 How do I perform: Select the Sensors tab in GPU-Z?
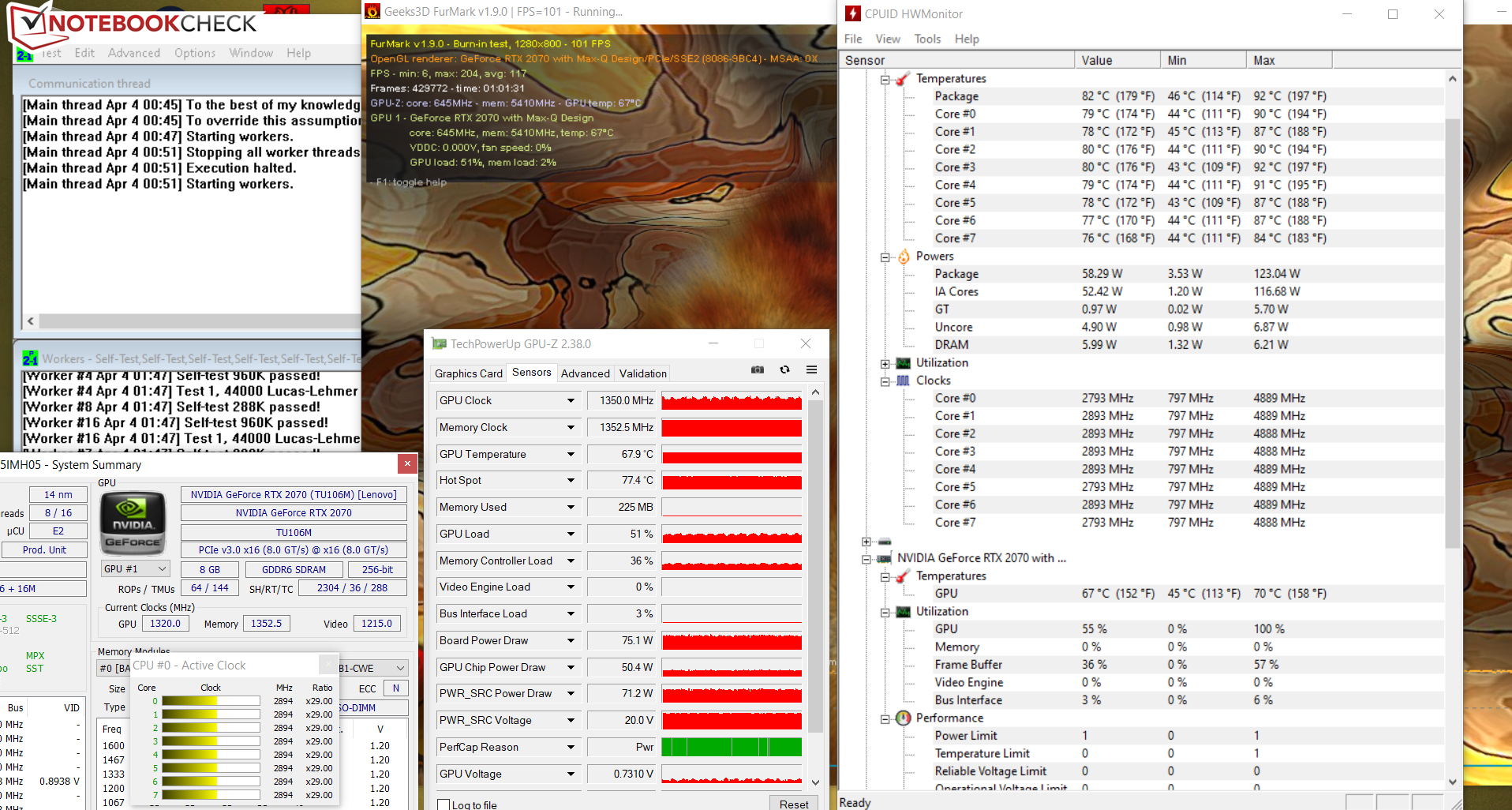(x=532, y=372)
